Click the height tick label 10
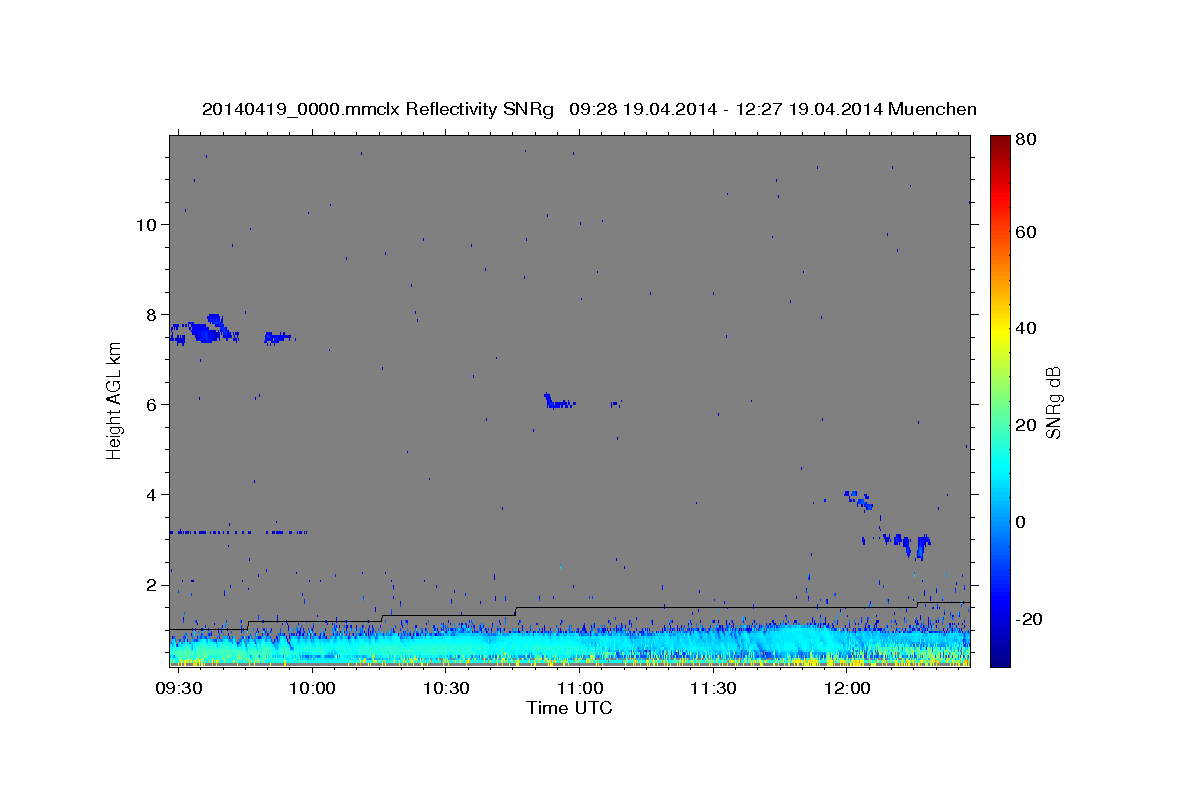Viewport: 1200px width, 800px height. coord(146,224)
